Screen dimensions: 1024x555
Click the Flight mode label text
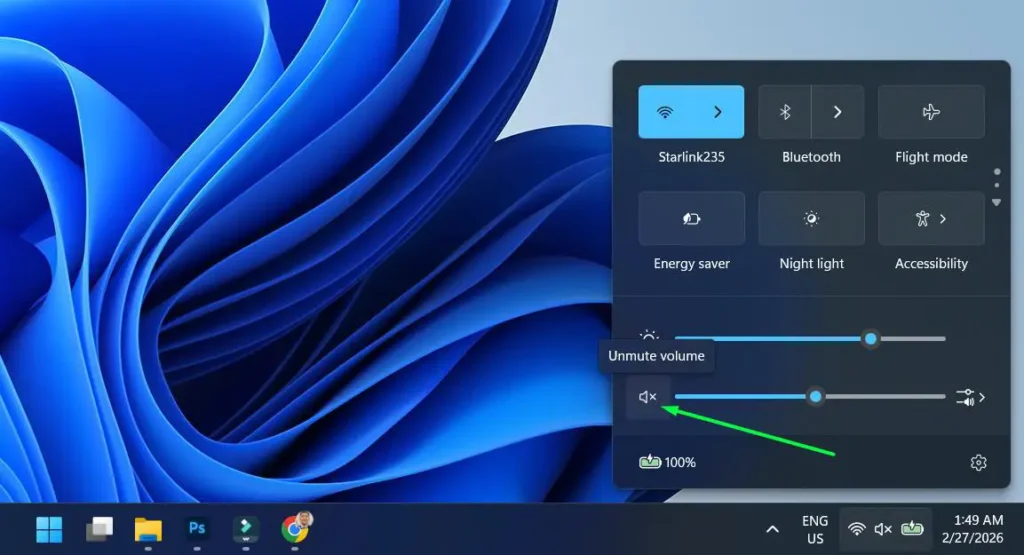click(931, 157)
